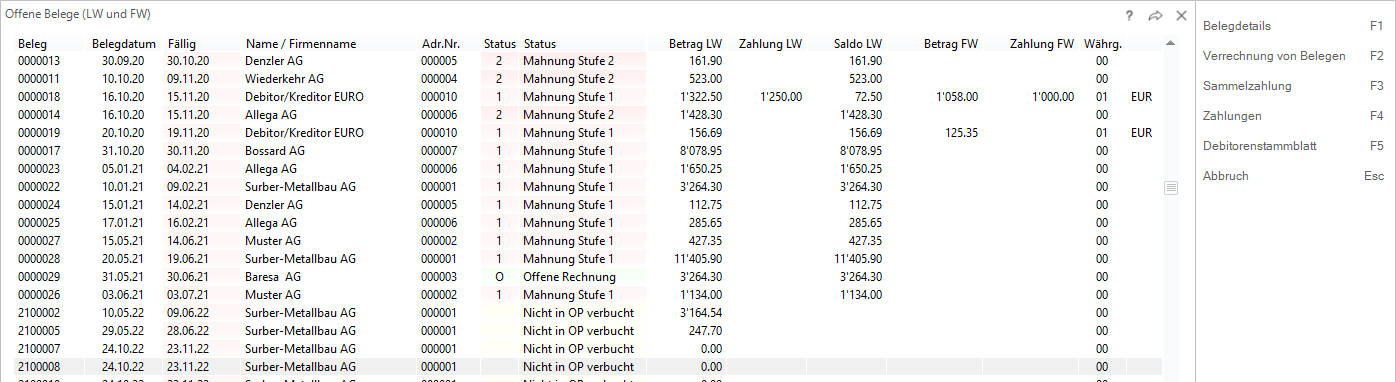
Task: Open the help question mark icon
Action: [x=1129, y=16]
